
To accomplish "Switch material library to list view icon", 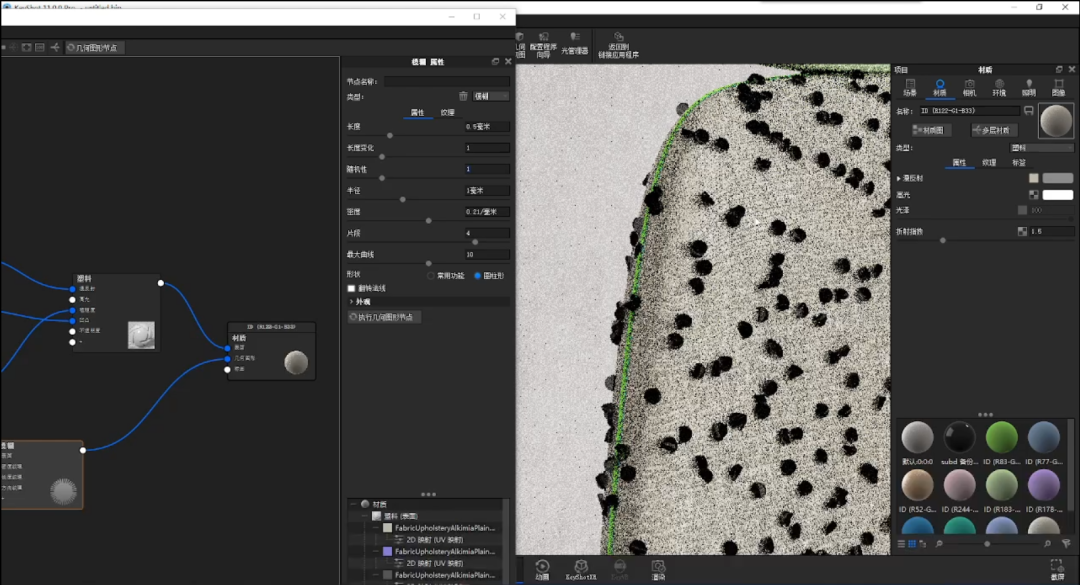I will (901, 544).
